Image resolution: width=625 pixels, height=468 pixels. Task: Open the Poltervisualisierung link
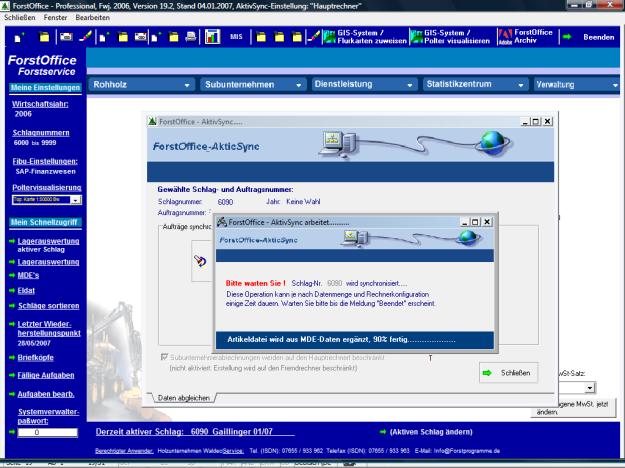click(x=47, y=187)
